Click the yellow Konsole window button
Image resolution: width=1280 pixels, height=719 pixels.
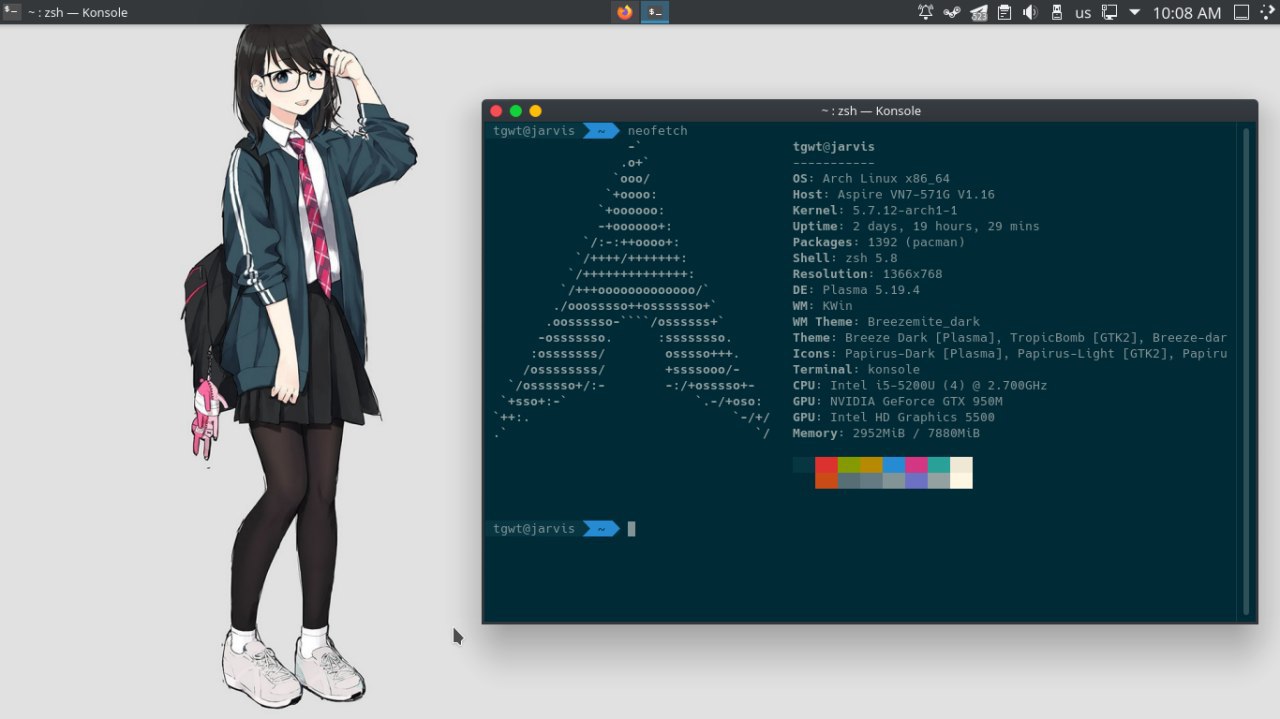pyautogui.click(x=535, y=111)
